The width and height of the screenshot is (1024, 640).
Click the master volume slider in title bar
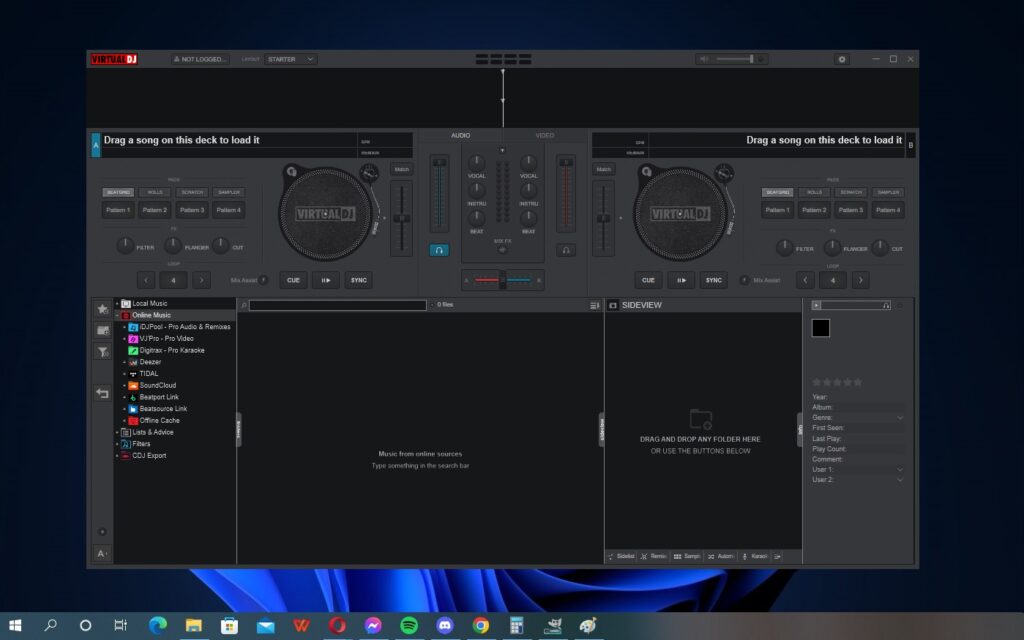pyautogui.click(x=735, y=59)
